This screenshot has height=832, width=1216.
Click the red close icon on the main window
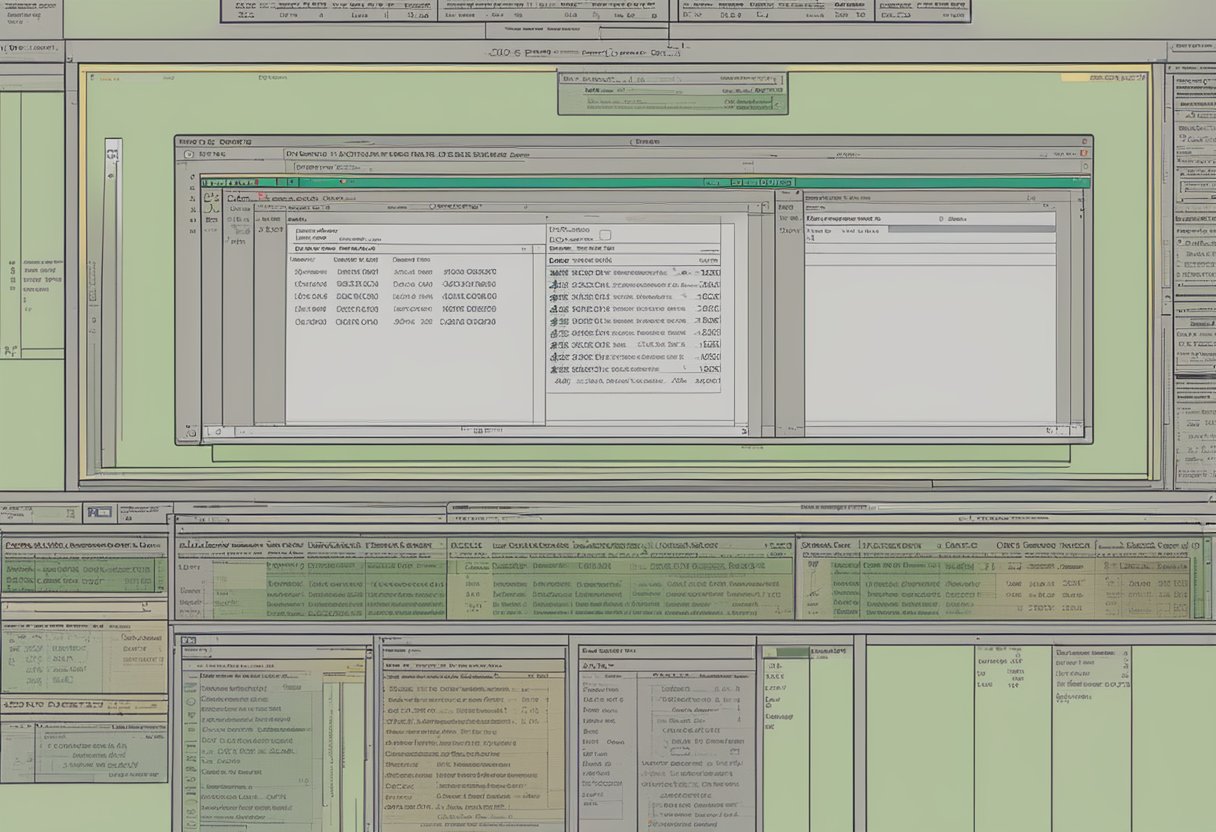pyautogui.click(x=1084, y=154)
